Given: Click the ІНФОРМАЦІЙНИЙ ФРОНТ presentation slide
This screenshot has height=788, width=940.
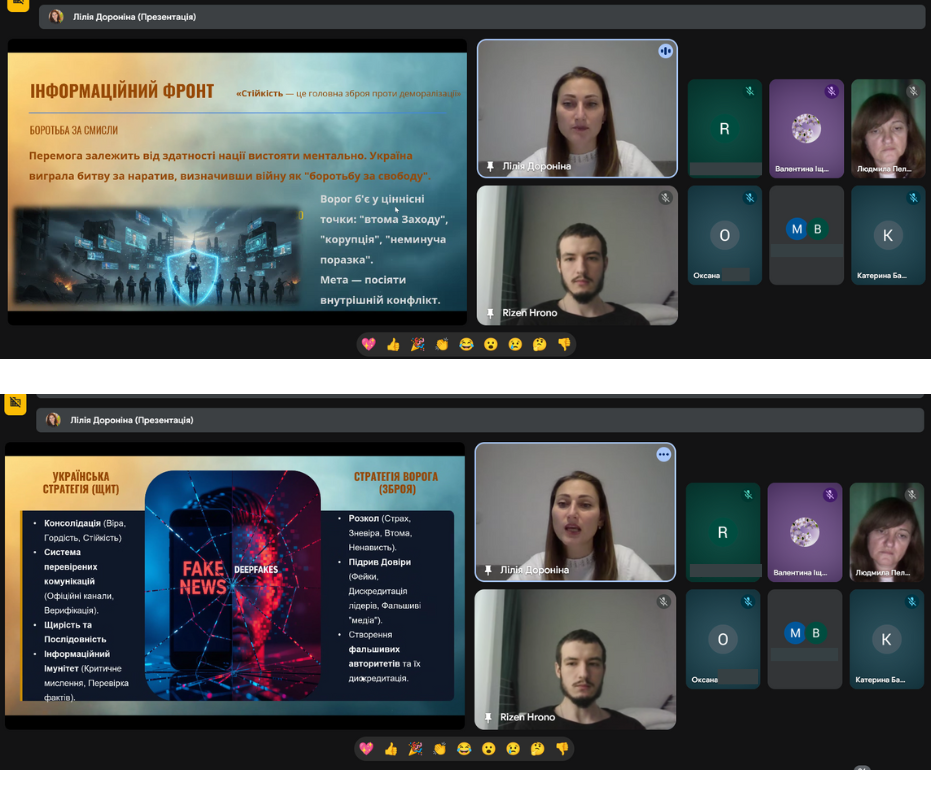Looking at the screenshot, I should [237, 182].
